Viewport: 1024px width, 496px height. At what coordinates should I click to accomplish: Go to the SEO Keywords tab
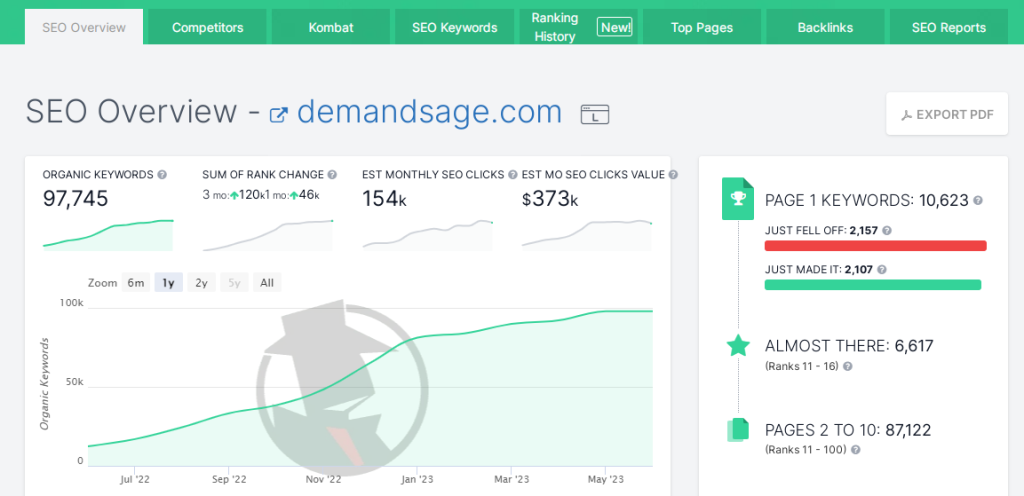tap(455, 27)
